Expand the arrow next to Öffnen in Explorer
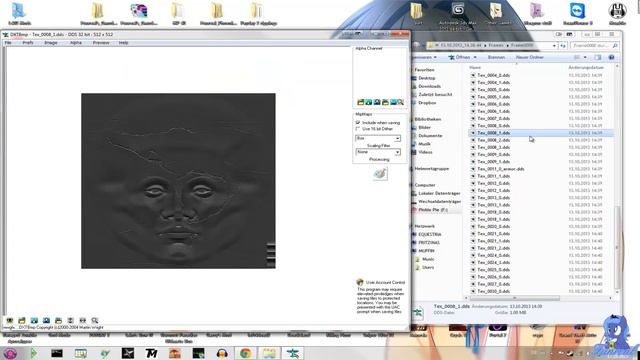 coord(475,57)
